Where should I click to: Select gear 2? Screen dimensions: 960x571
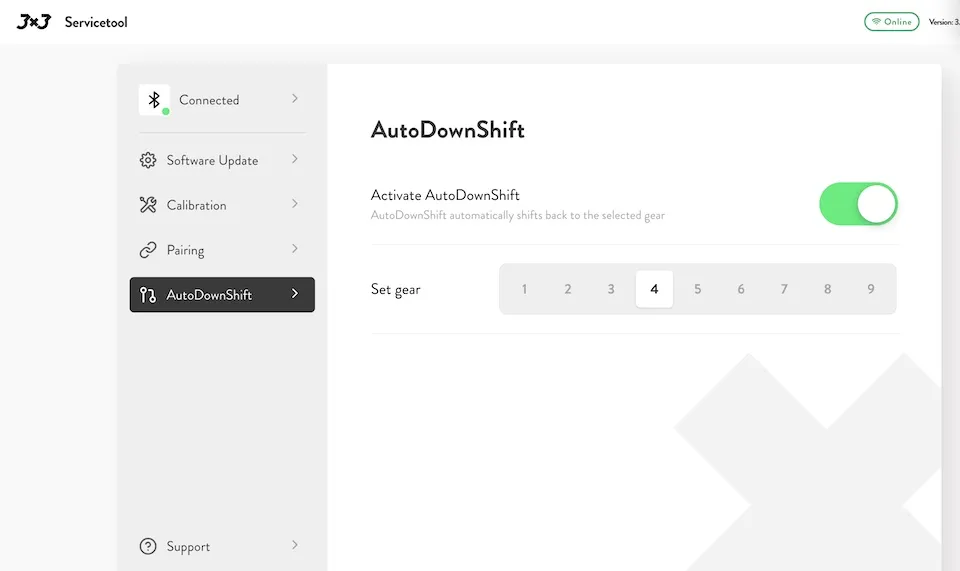[x=568, y=289]
